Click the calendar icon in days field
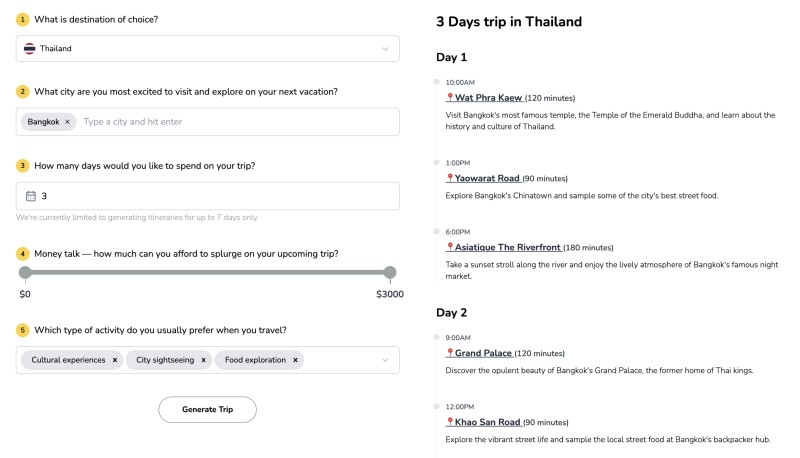This screenshot has height=458, width=800. pos(31,196)
